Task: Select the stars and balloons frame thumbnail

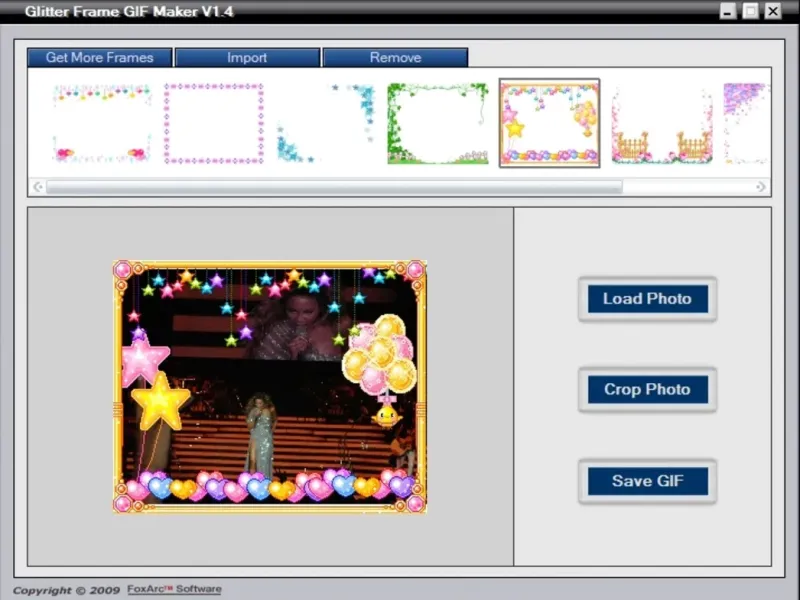Action: point(549,123)
